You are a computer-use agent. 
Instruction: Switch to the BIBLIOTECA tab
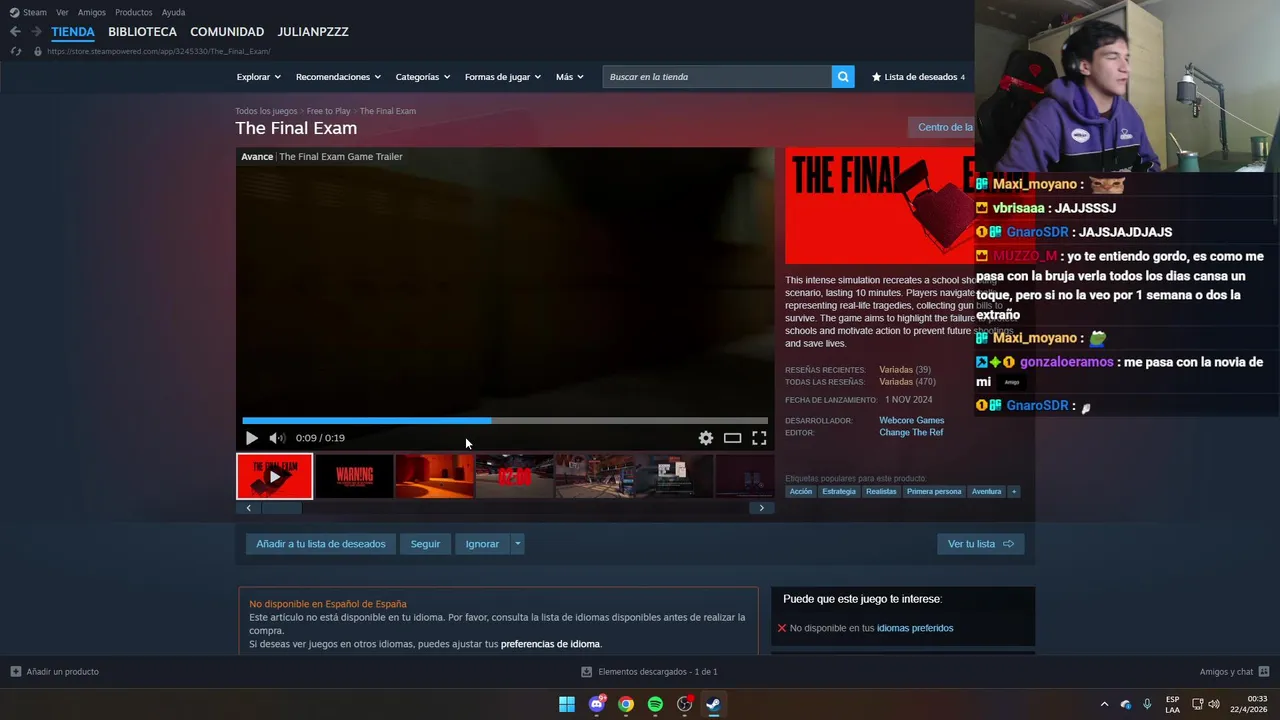[x=142, y=32]
